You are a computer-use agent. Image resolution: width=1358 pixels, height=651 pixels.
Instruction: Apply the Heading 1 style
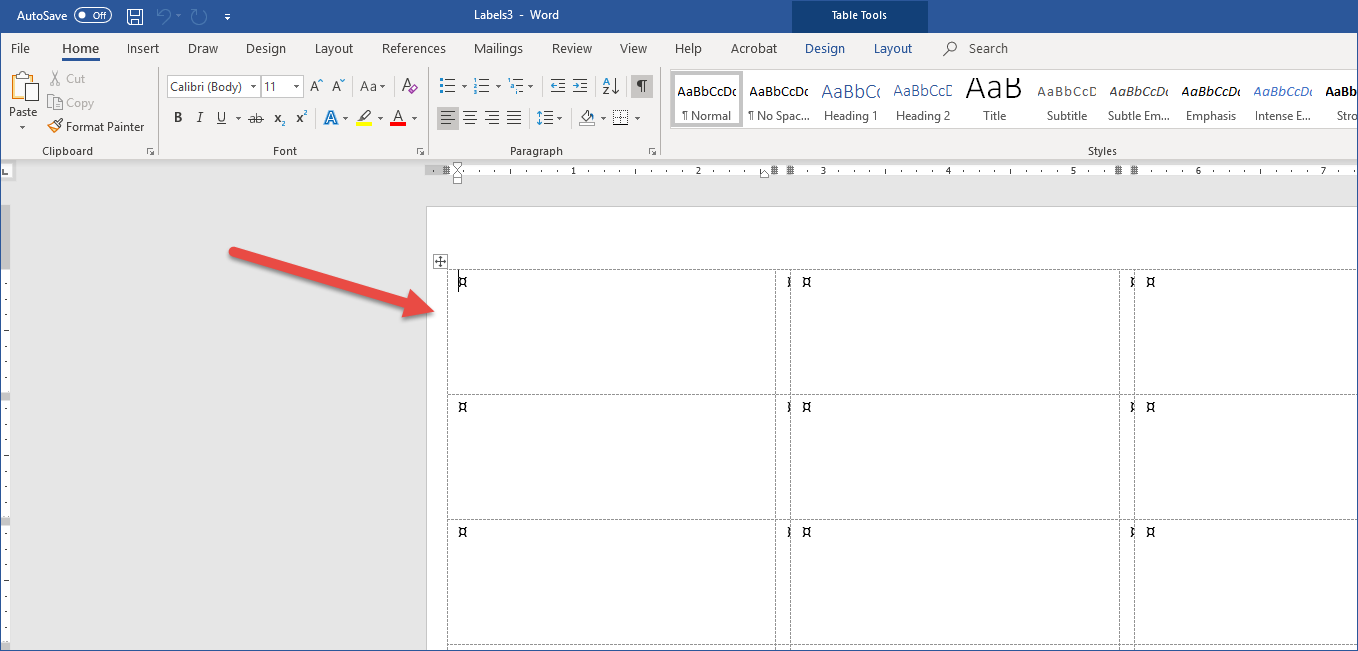[851, 100]
